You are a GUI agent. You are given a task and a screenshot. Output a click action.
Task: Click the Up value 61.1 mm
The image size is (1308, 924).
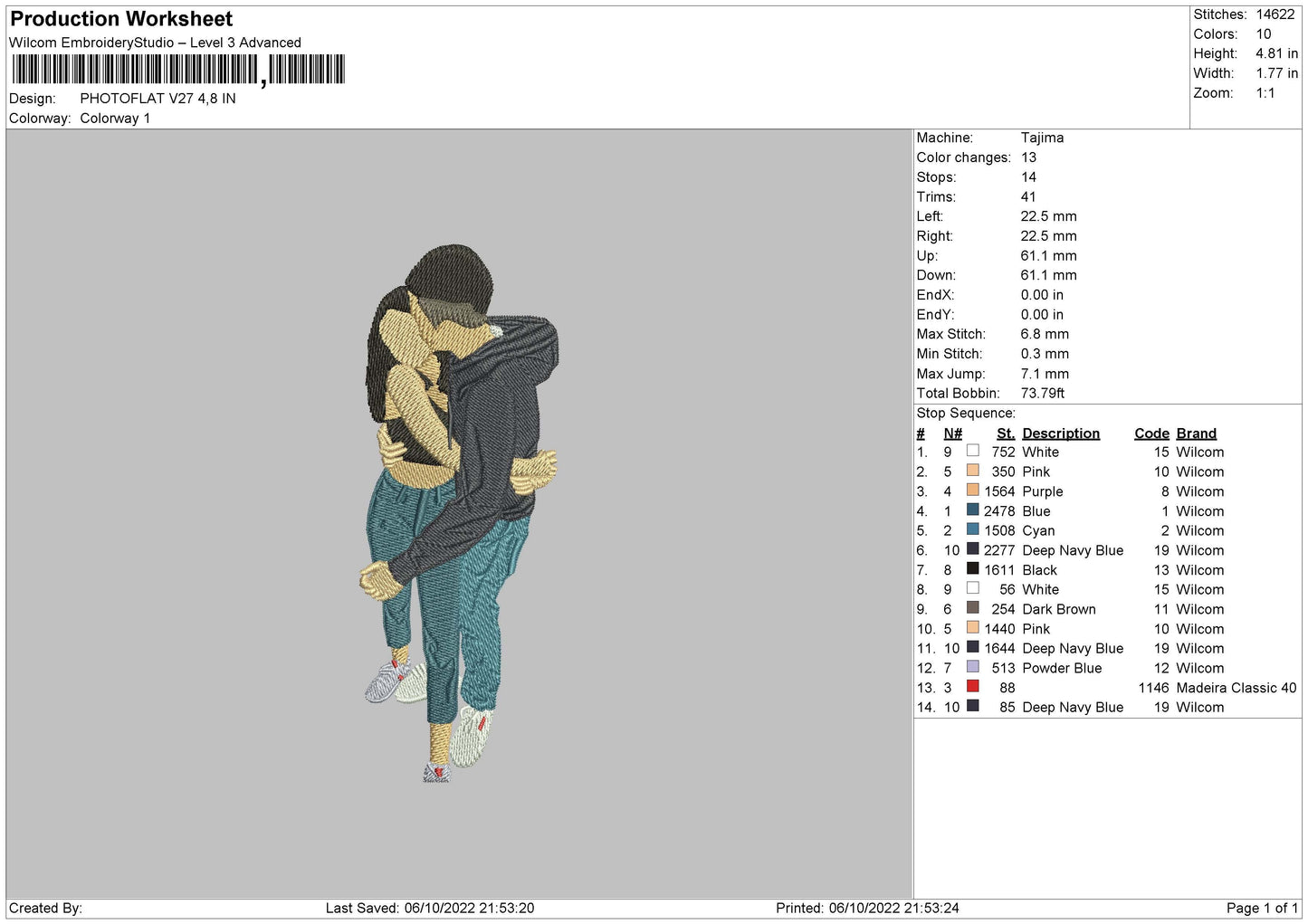[x=1048, y=256]
